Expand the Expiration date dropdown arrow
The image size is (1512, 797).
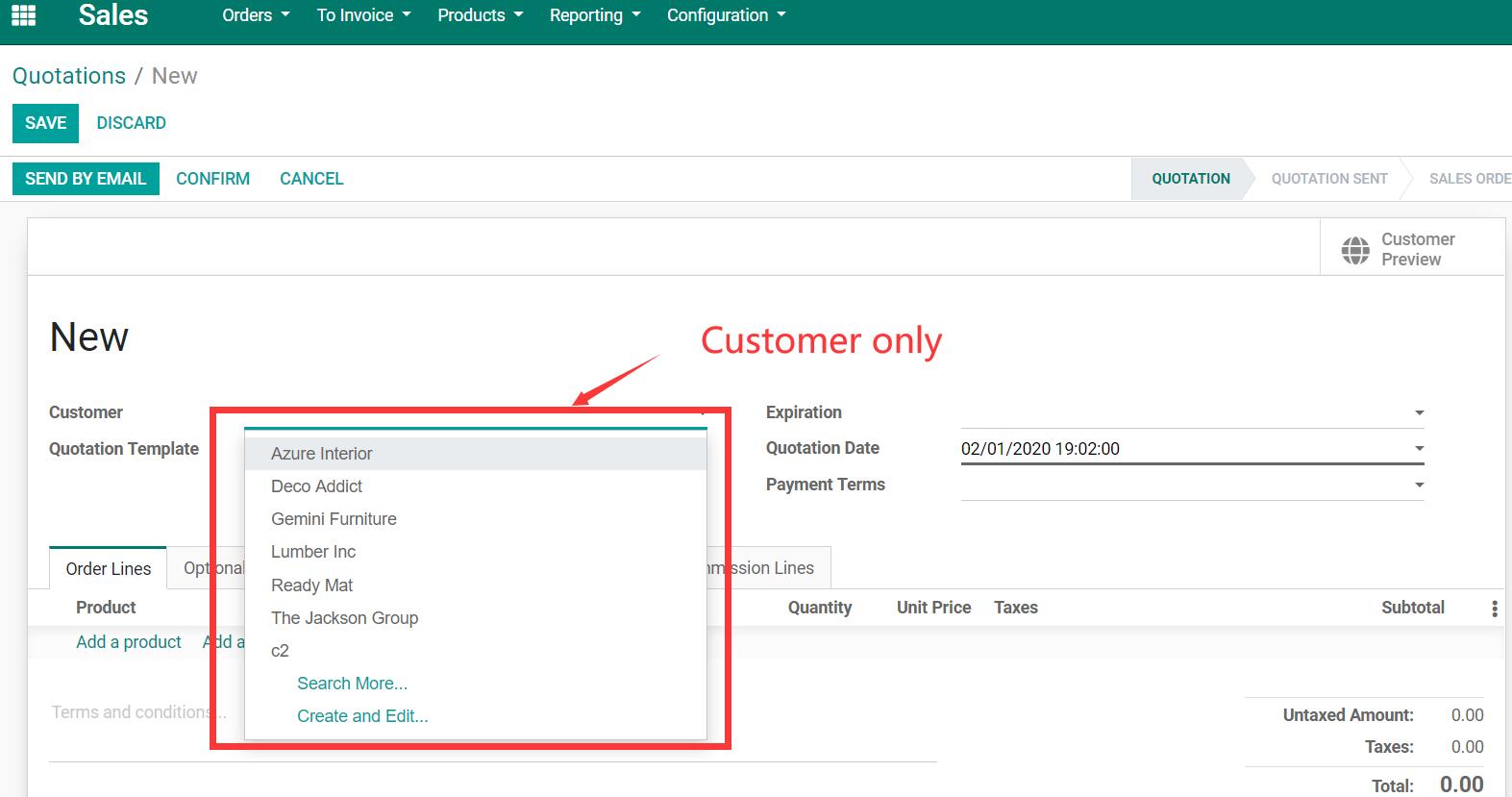(1419, 412)
